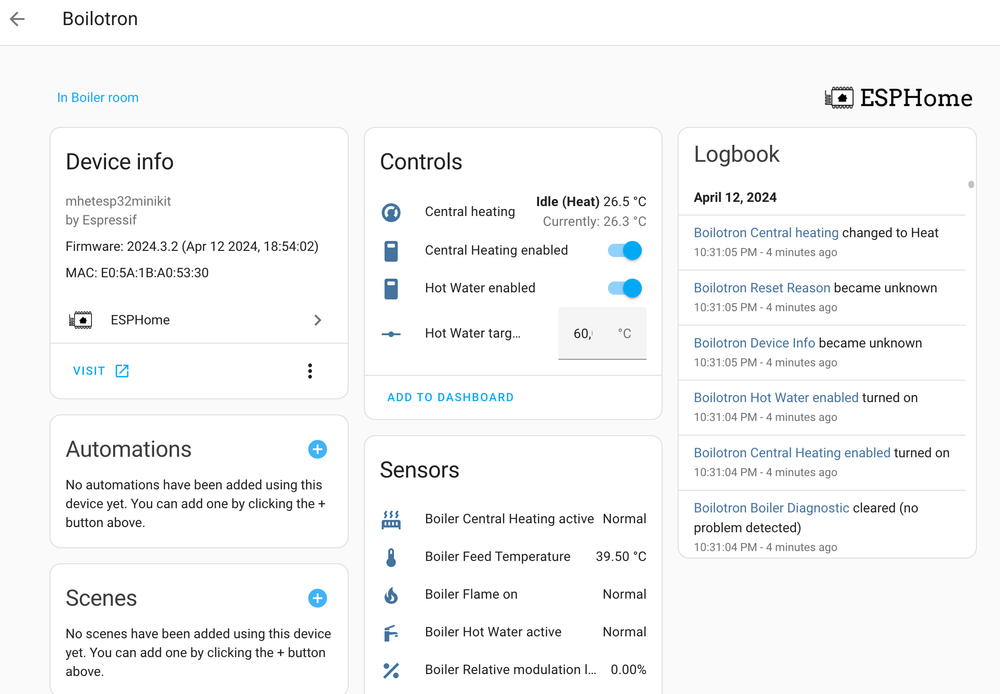Add a new scene with plus icon
Image resolution: width=1000 pixels, height=694 pixels.
(317, 598)
